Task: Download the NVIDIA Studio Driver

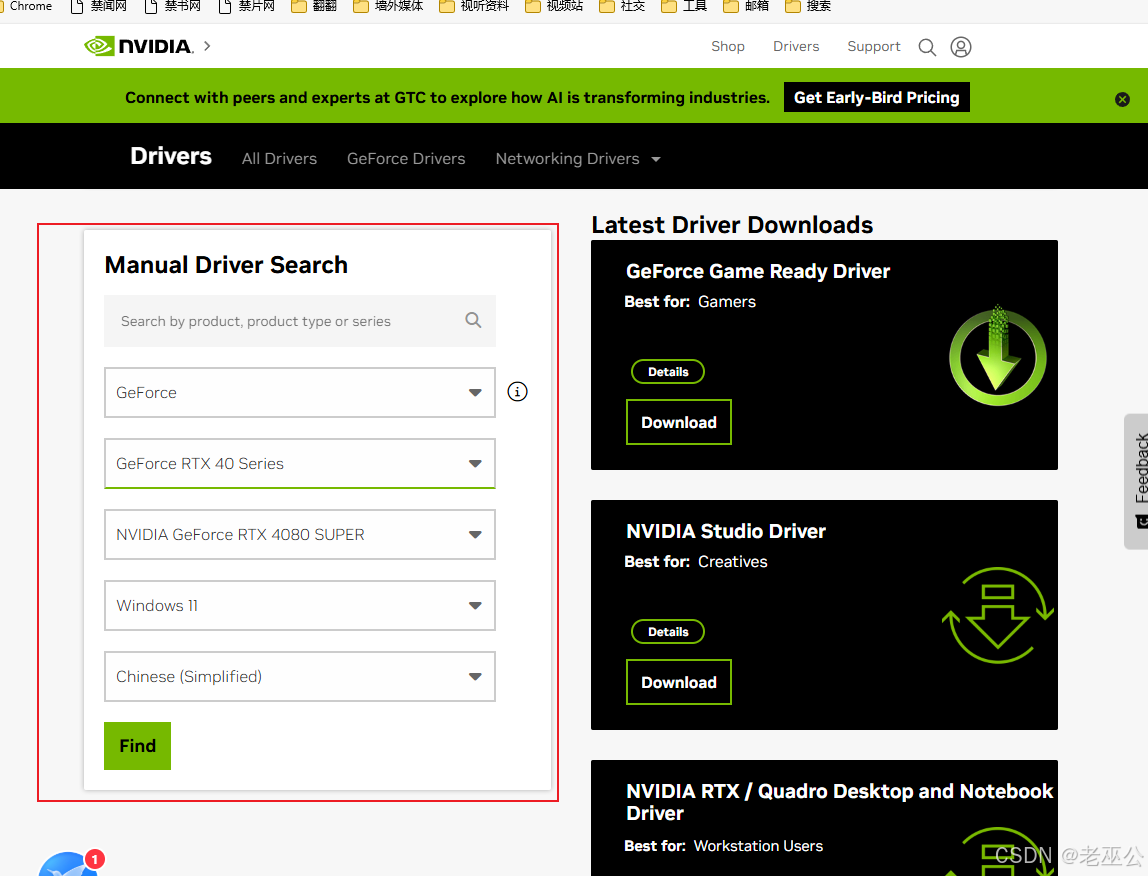Action: pos(679,682)
